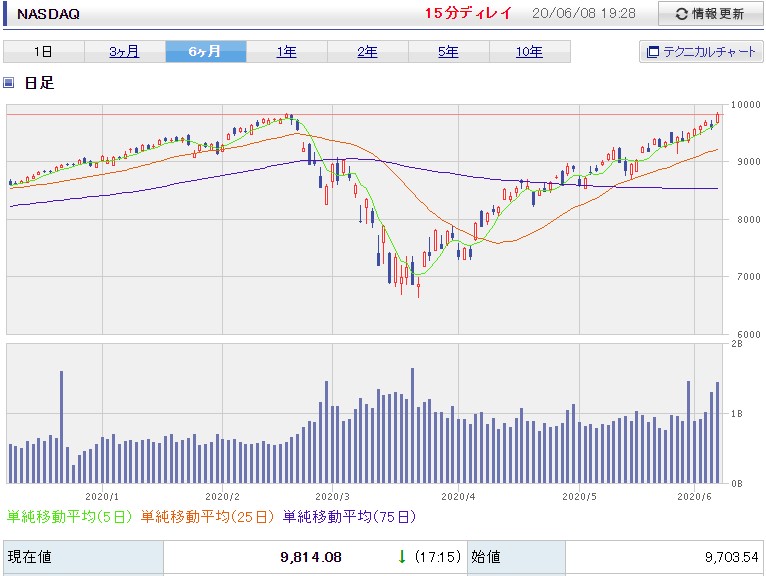766x576 pixels.
Task: Click the 単純移動平均(25日) legend label
Action: pos(207,516)
